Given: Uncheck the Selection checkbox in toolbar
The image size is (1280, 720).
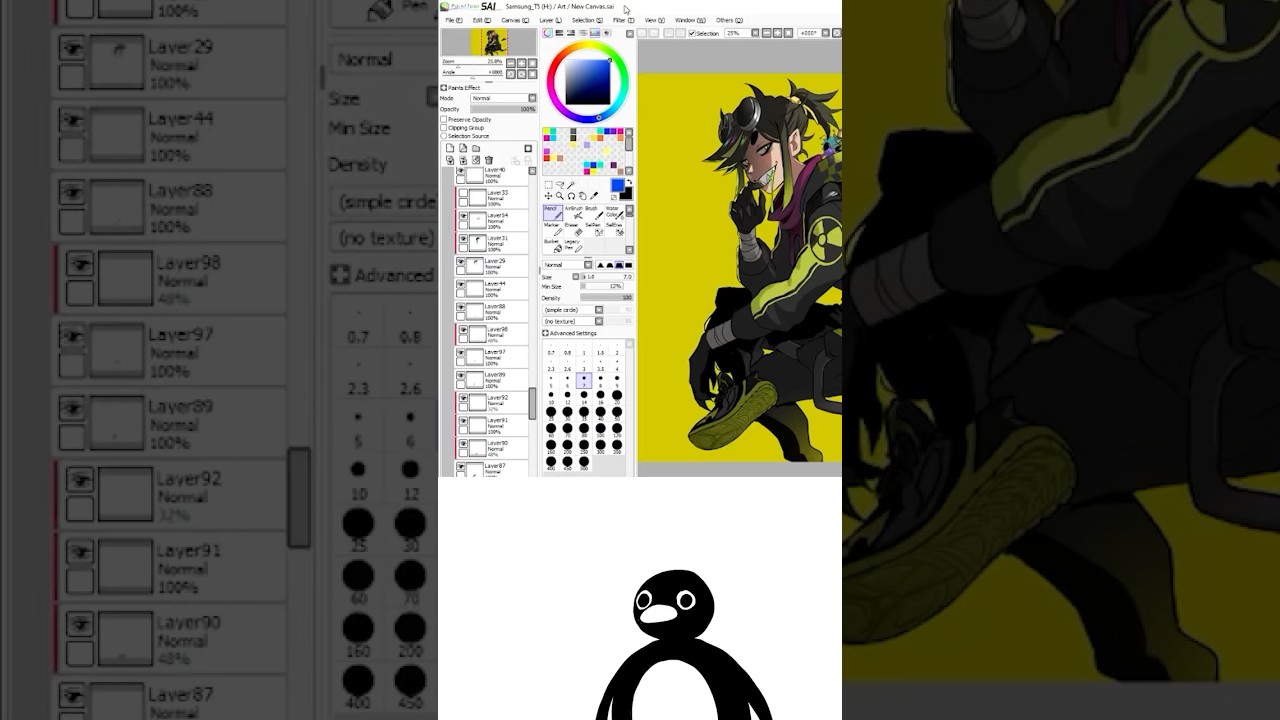Looking at the screenshot, I should pos(692,33).
